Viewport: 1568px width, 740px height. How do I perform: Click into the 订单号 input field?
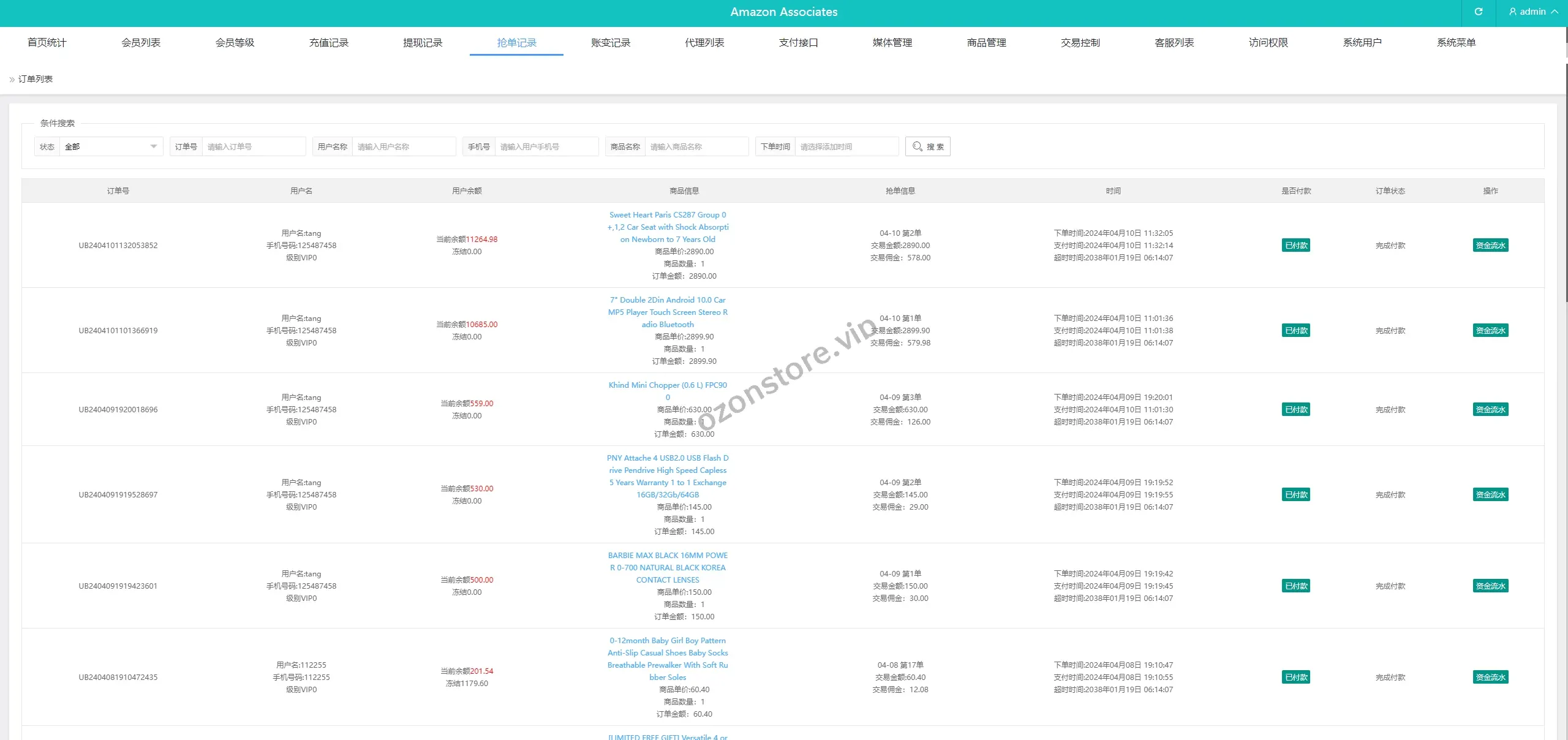click(x=254, y=146)
